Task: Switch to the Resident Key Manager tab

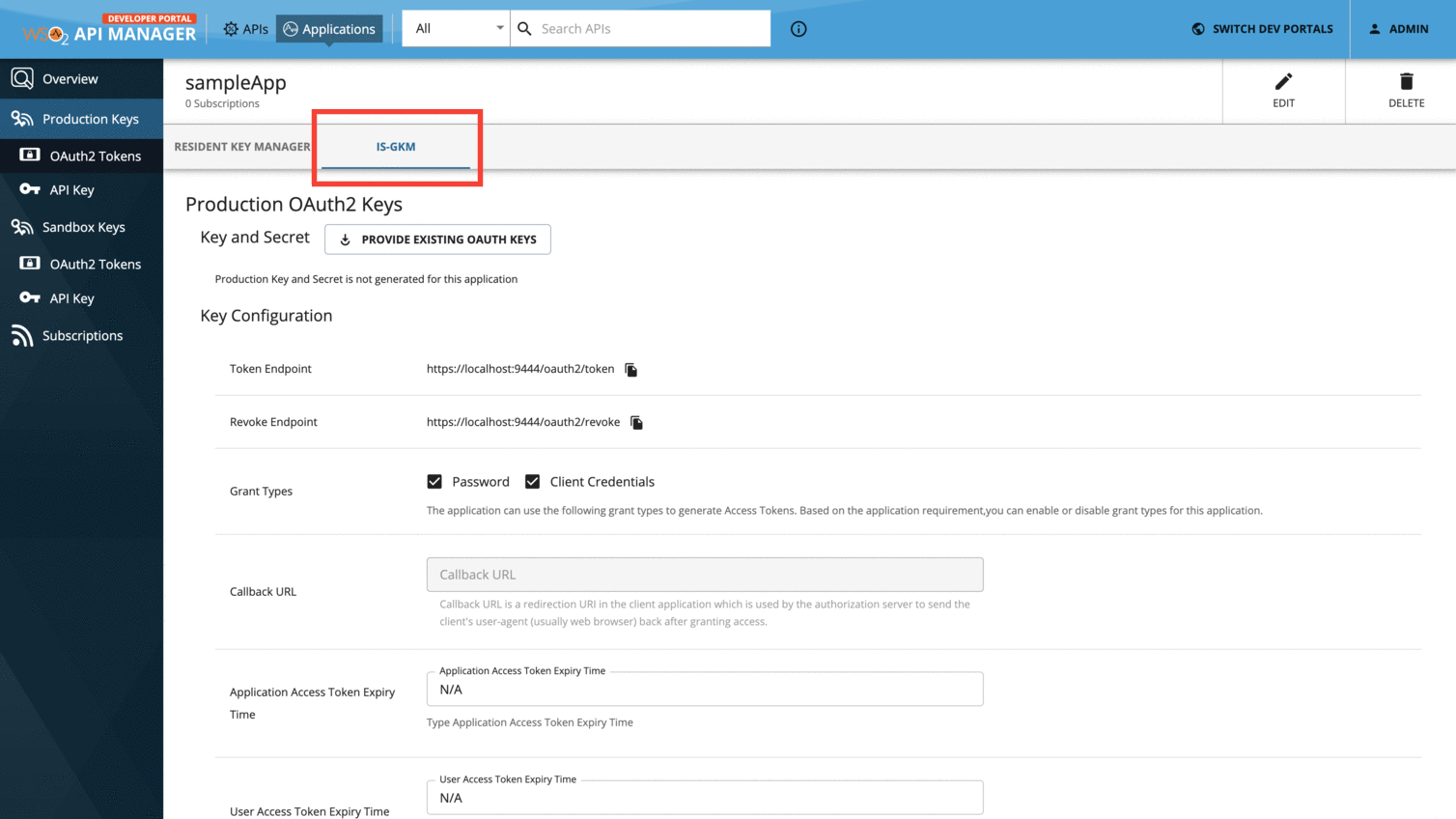Action: [x=241, y=147]
